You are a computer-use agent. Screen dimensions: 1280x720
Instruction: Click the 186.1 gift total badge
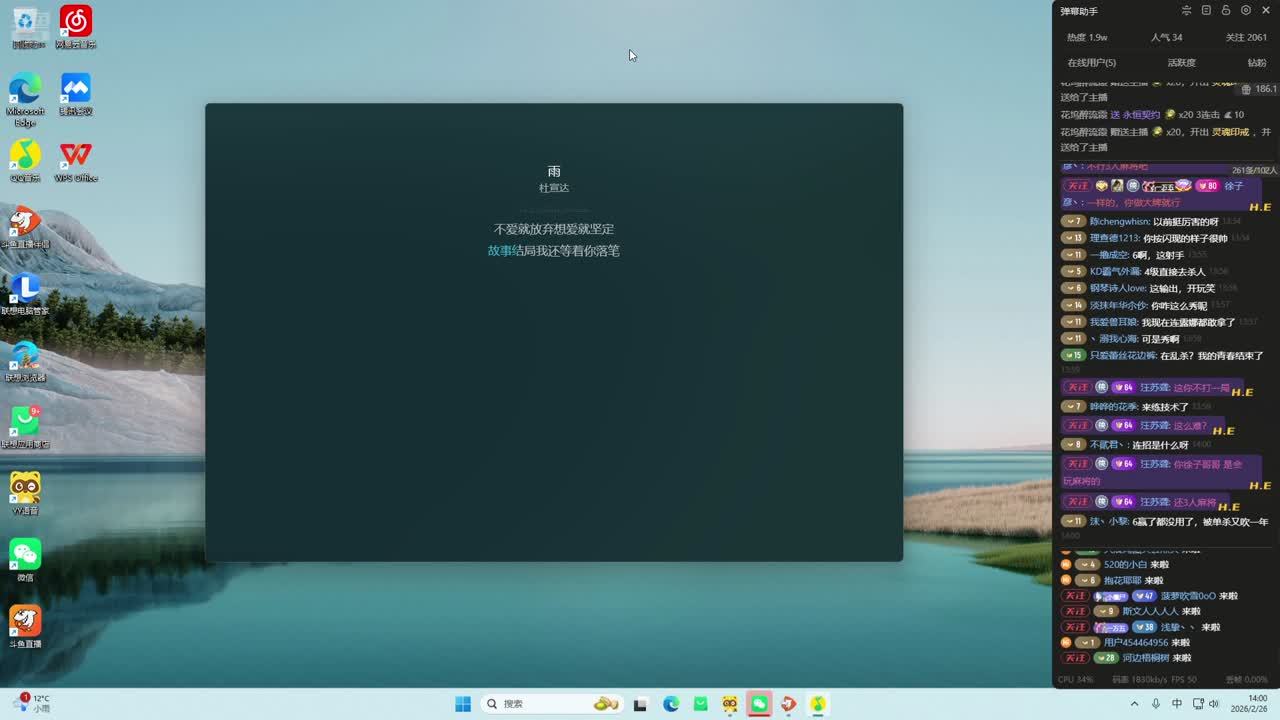tap(1258, 89)
